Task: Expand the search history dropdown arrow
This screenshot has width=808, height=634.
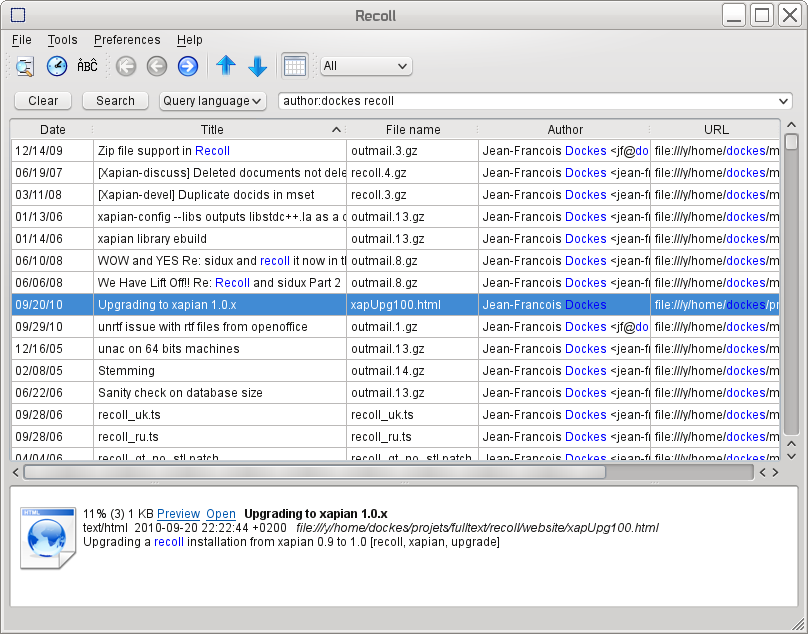Action: coord(782,101)
